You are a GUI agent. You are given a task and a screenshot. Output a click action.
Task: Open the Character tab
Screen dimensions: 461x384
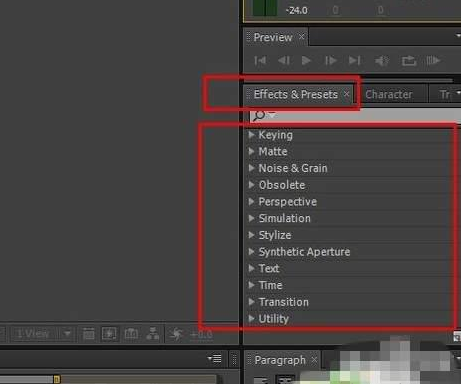pos(389,94)
